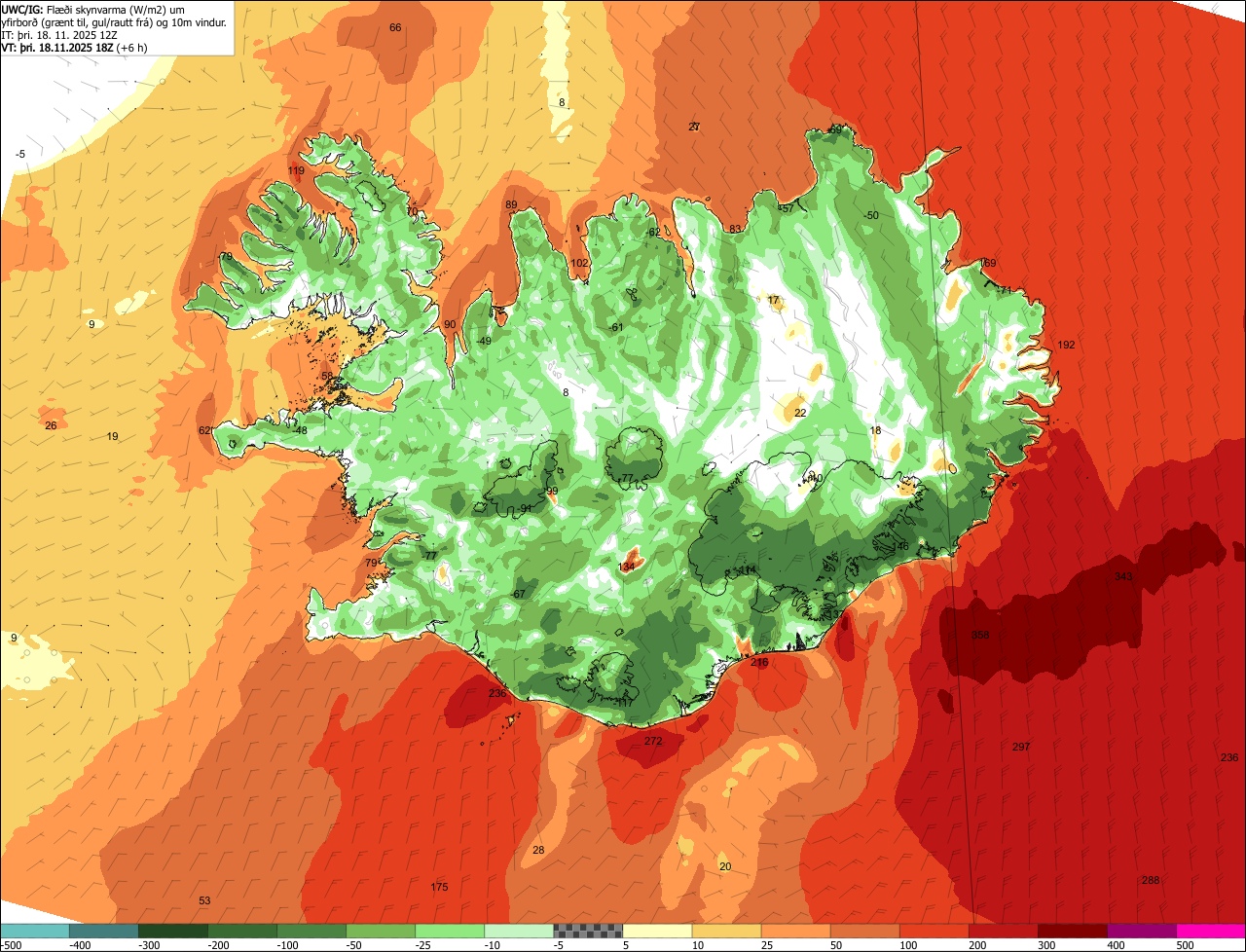Click the map value '-49'

483,342
